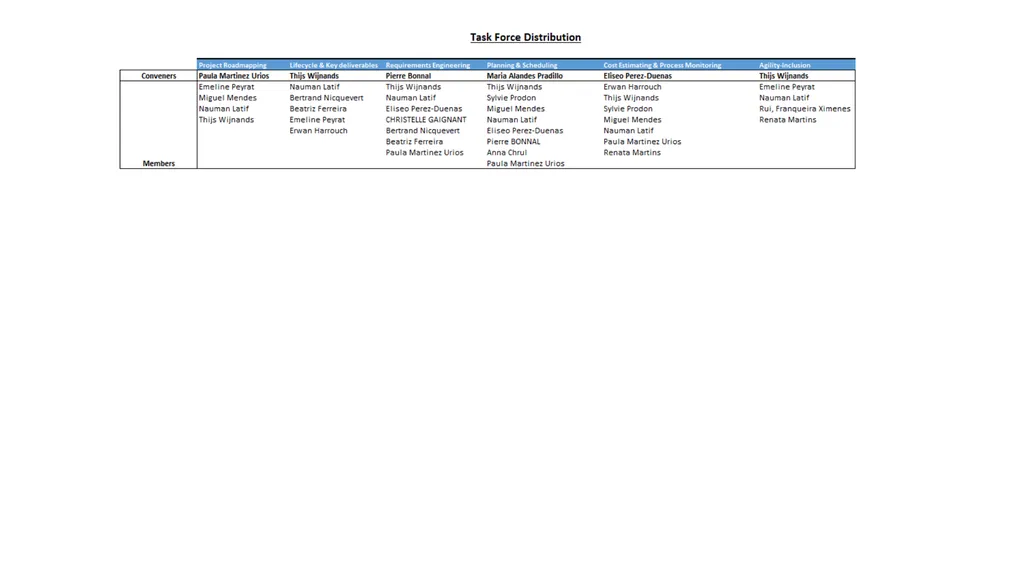
Task: Select the Rui, Franqueira Ximenes cell
Action: (805, 109)
